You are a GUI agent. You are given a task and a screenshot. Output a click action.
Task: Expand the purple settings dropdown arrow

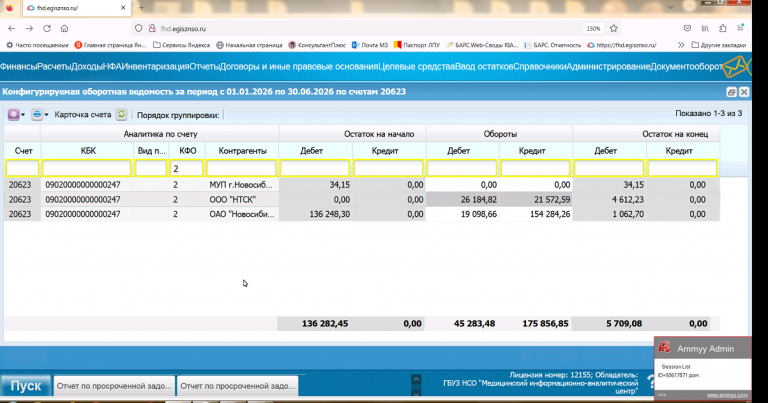point(23,115)
